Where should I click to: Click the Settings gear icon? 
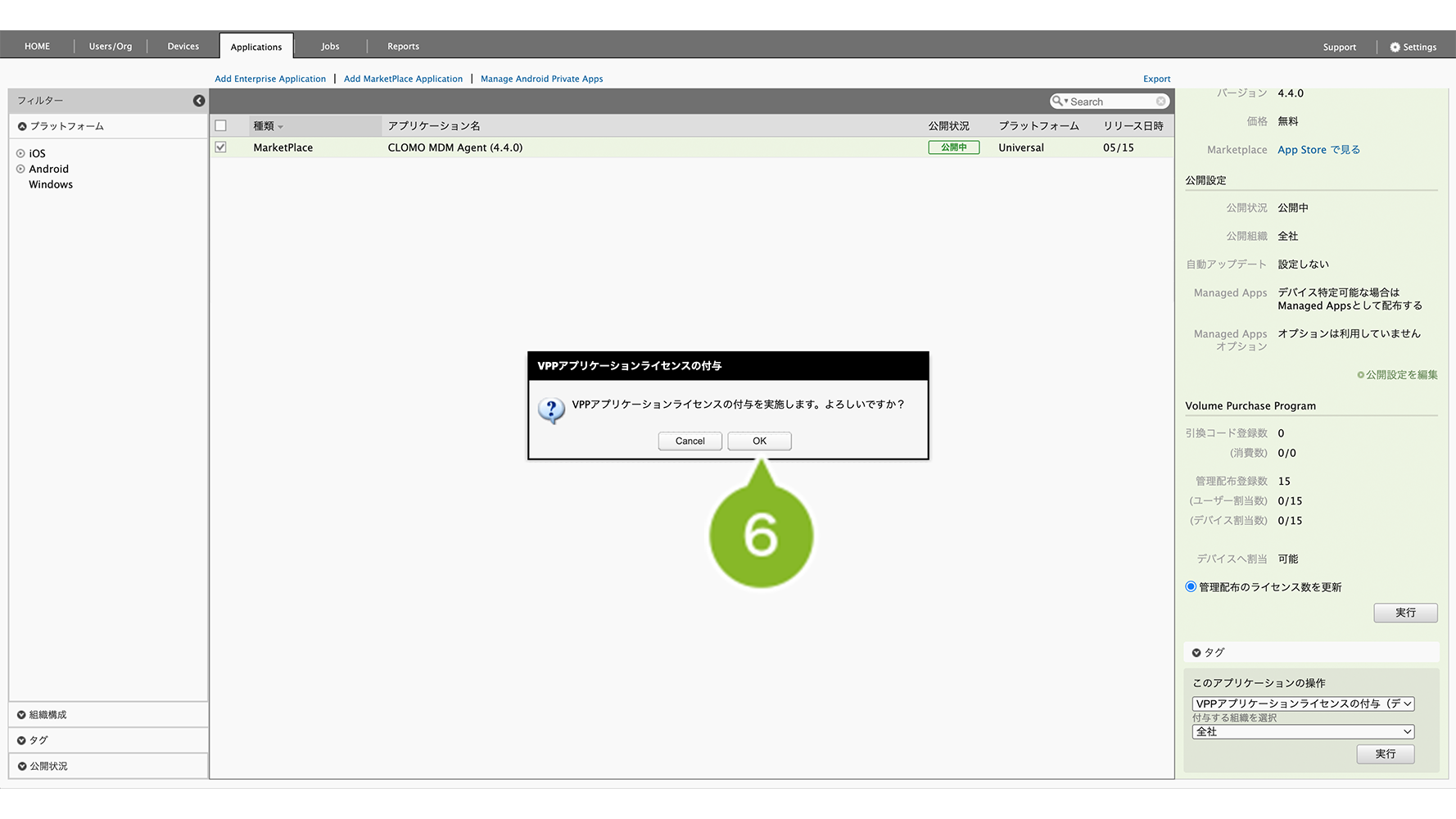coord(1395,48)
